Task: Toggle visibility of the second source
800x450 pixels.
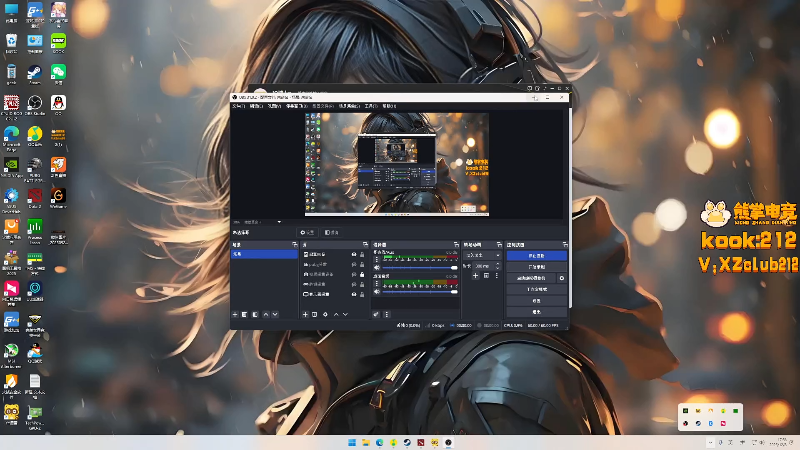Action: (x=354, y=264)
